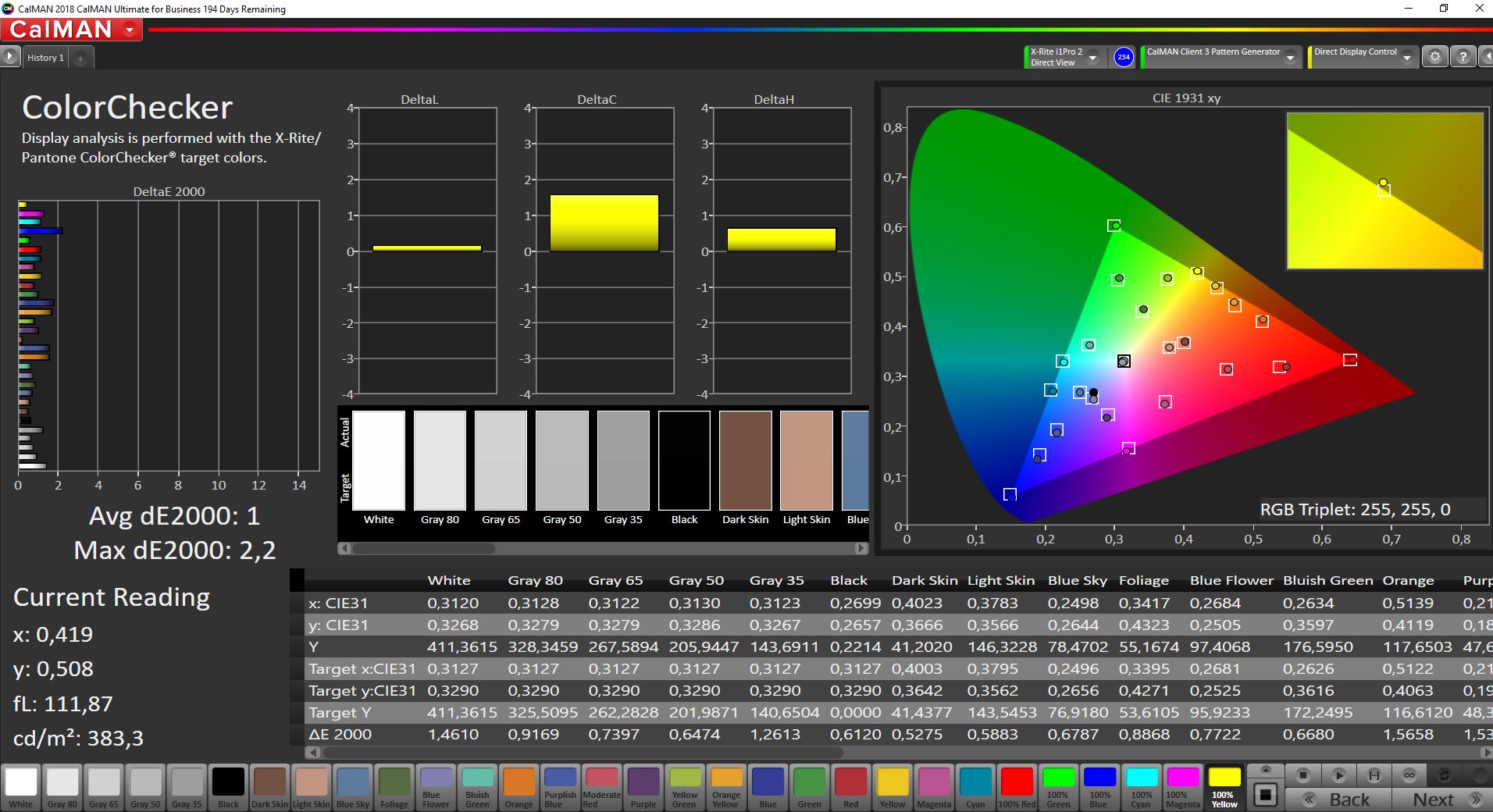This screenshot has height=812, width=1493.
Task: Expand CalMAN Client 3 Pattern Generator dropdown
Action: (x=1290, y=58)
